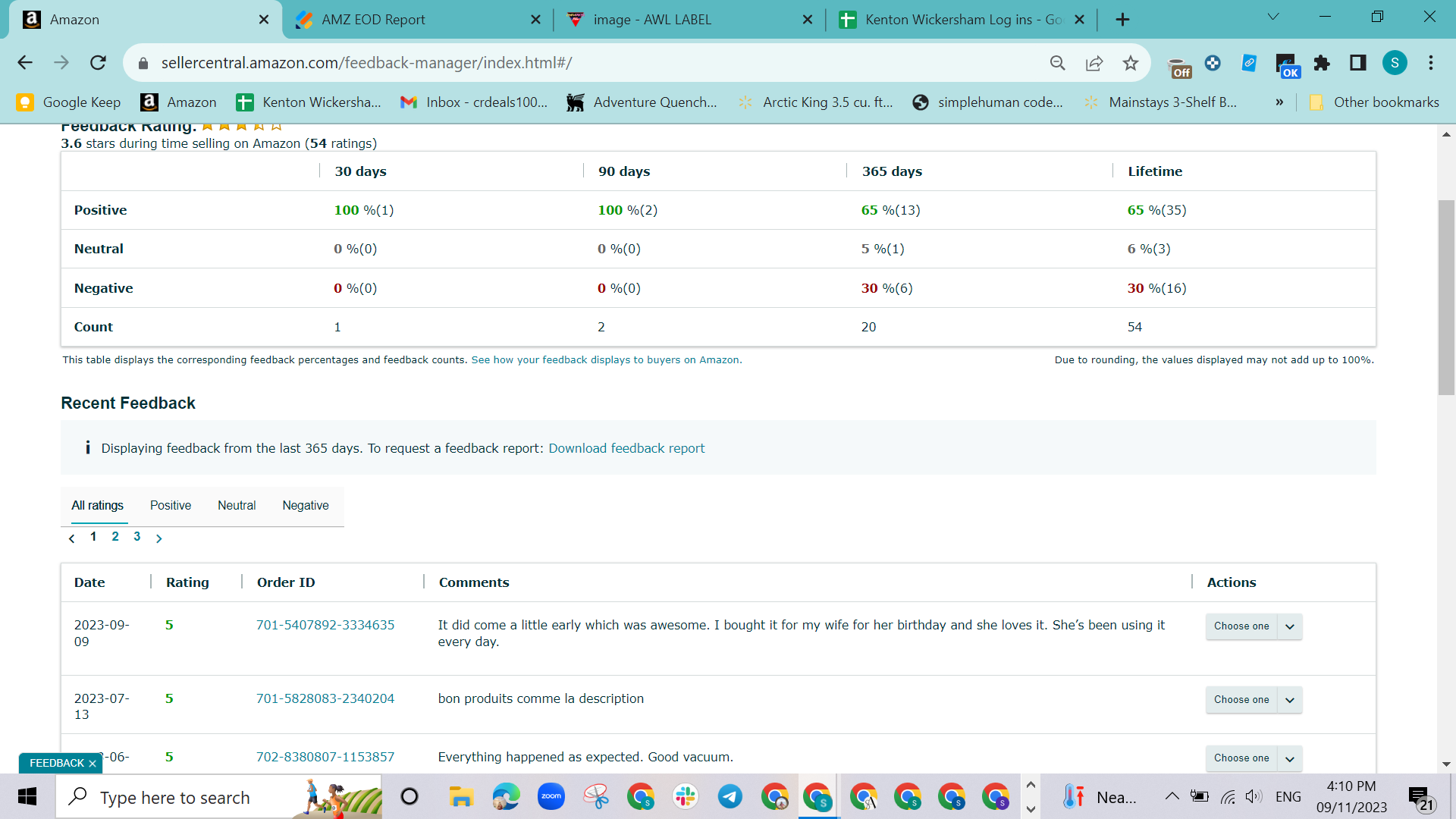Screen dimensions: 1456x819
Task: Switch to the Negative ratings tab
Action: click(306, 506)
